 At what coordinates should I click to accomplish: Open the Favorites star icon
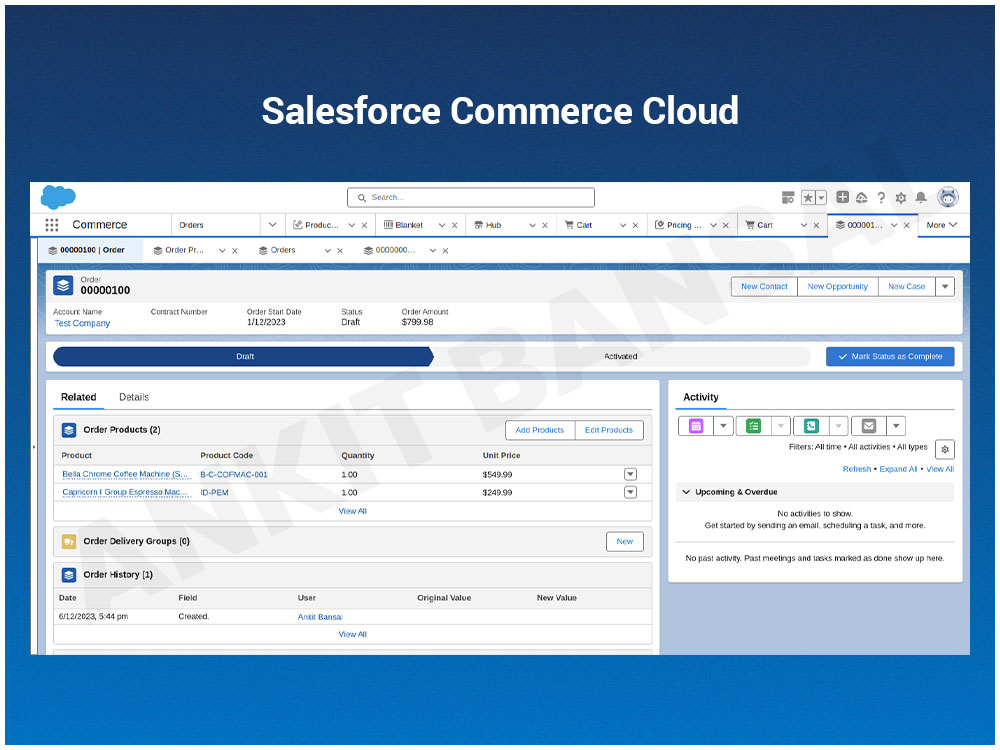coord(807,198)
